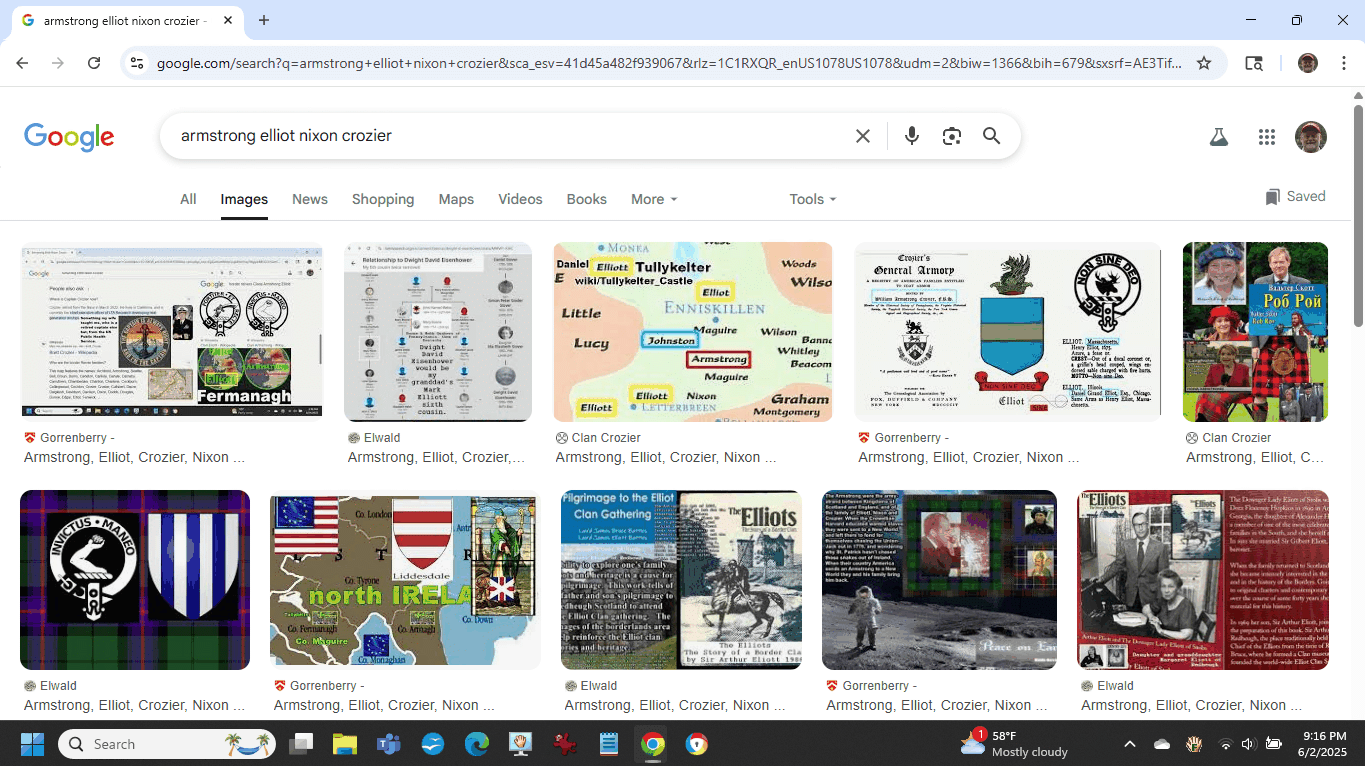Open the tab search icon in Chrome toolbar

point(1254,63)
